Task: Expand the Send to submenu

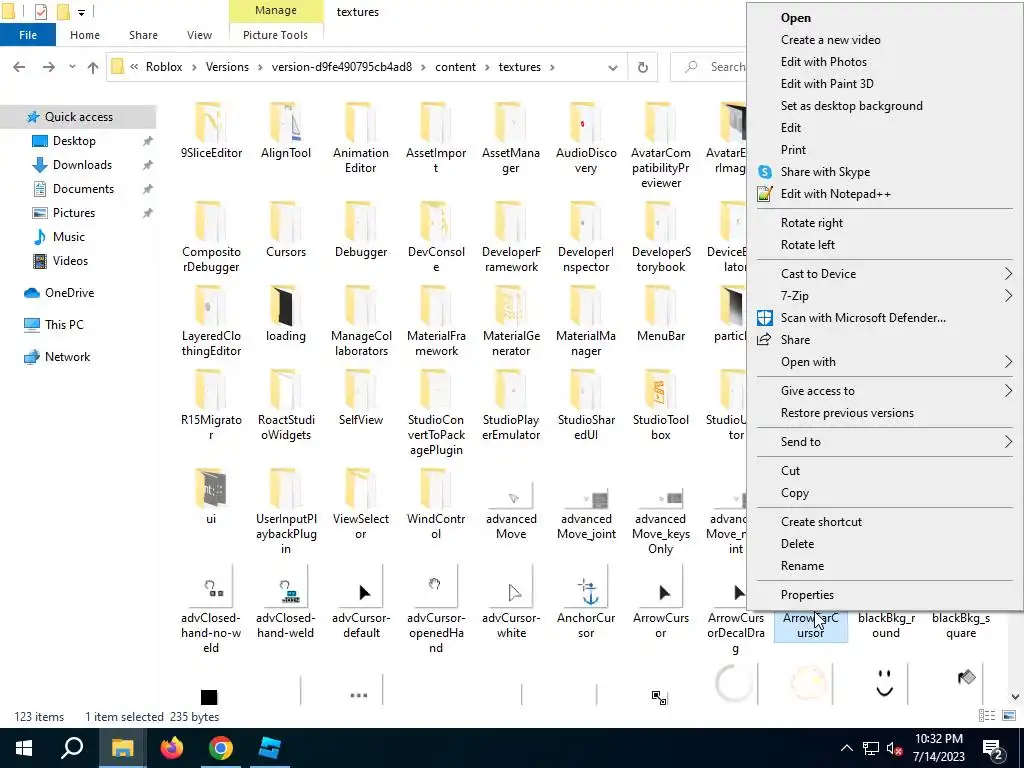Action: point(884,441)
